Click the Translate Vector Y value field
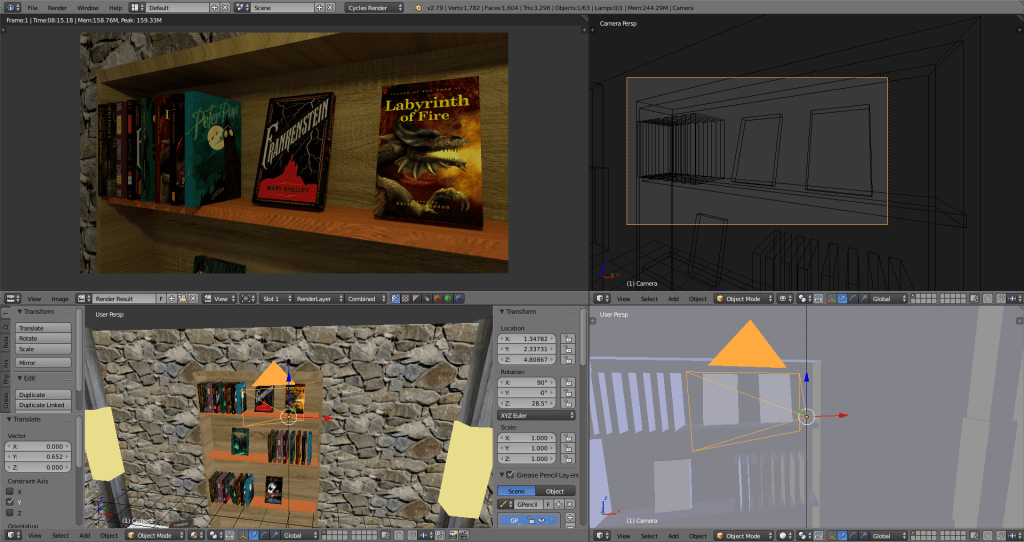Image resolution: width=1024 pixels, height=542 pixels. (39, 457)
